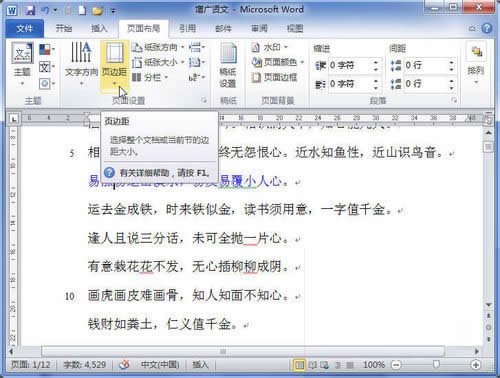Viewport: 500px width, 378px height.
Task: Click the page count 页面: 1/12 status
Action: 31,365
